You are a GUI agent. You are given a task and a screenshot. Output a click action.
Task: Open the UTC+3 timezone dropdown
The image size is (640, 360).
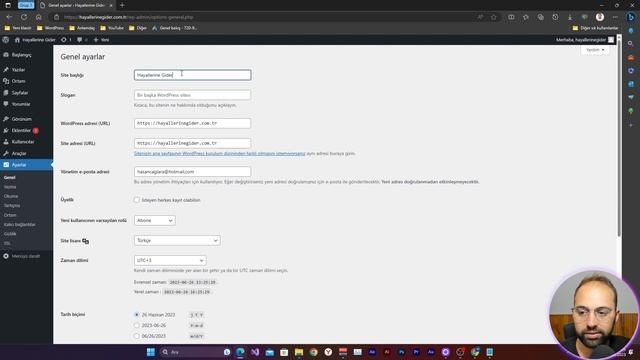coord(170,260)
